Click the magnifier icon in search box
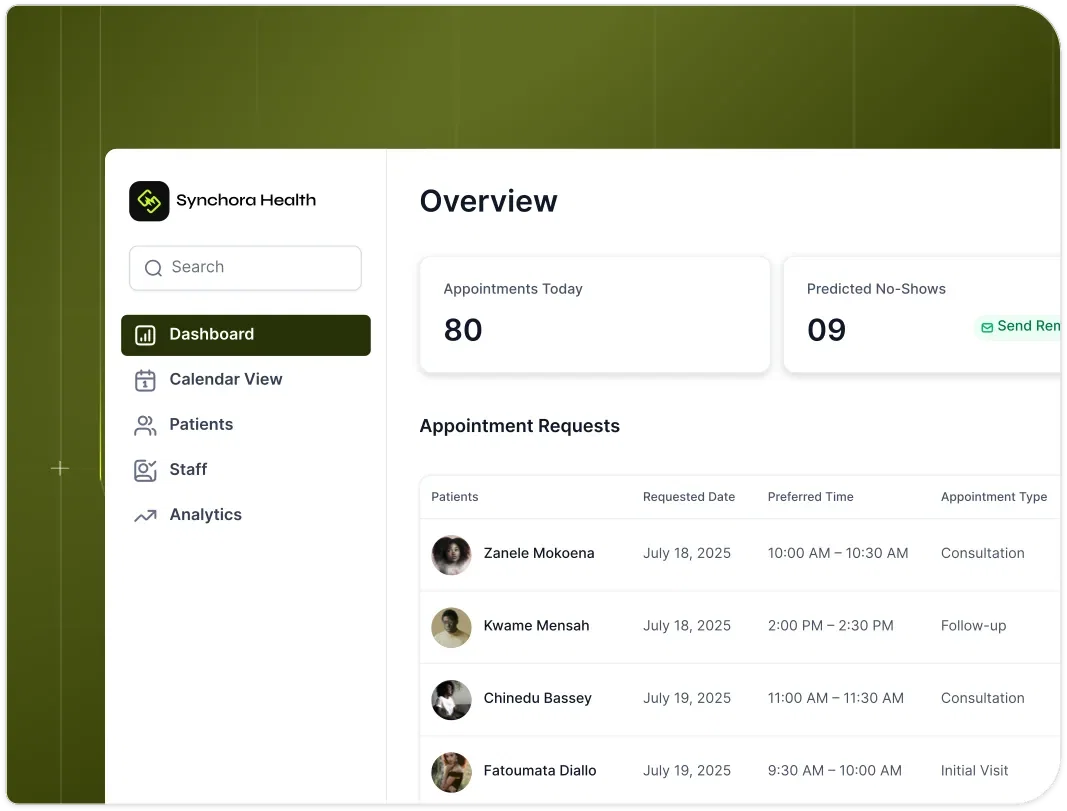The height and width of the screenshot is (811, 1067). coord(153,268)
